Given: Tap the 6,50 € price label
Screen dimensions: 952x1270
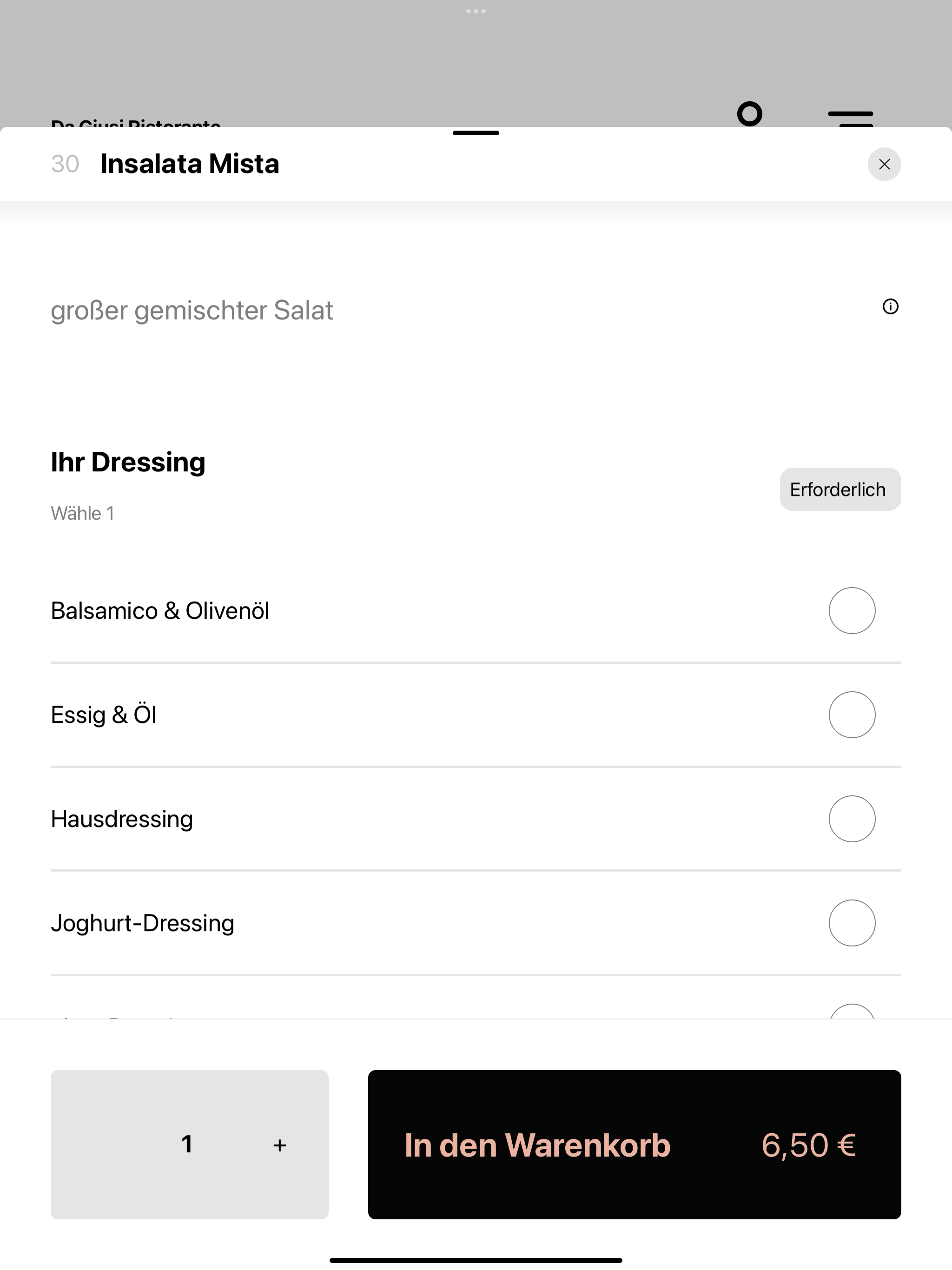Looking at the screenshot, I should pos(808,1145).
